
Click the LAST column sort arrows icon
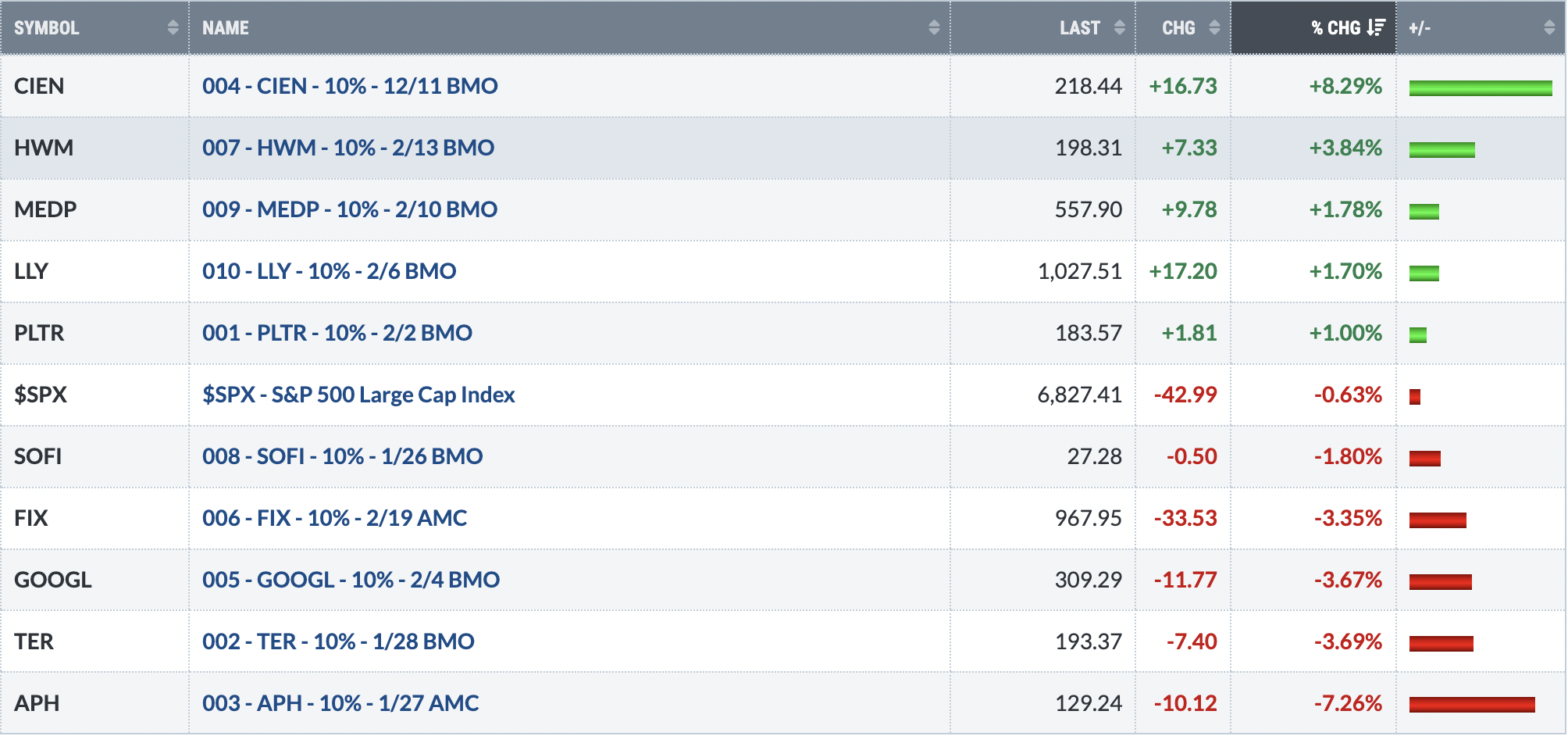point(1120,28)
